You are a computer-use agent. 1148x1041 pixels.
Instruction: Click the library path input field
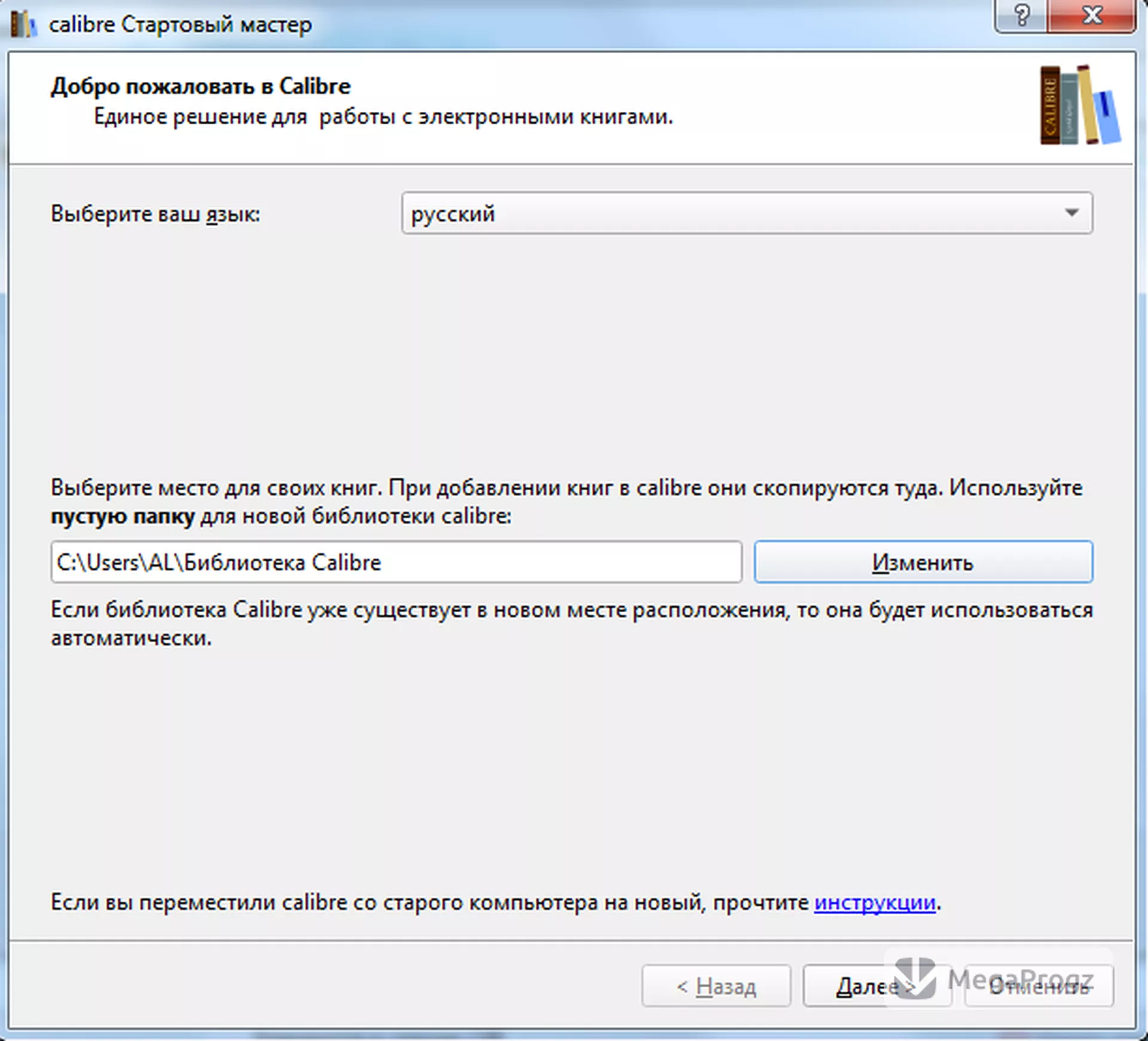[x=396, y=562]
